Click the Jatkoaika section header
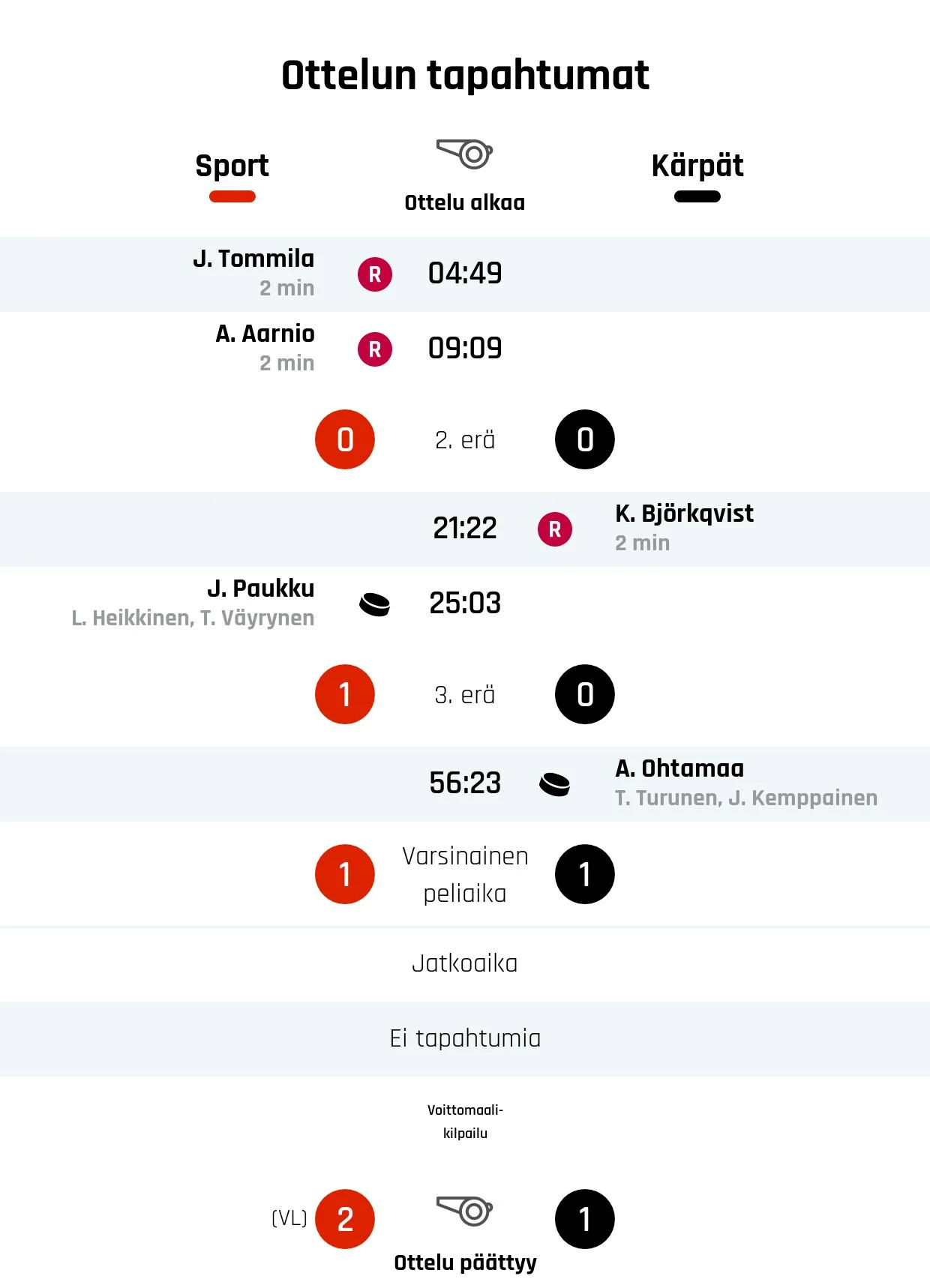 465,963
